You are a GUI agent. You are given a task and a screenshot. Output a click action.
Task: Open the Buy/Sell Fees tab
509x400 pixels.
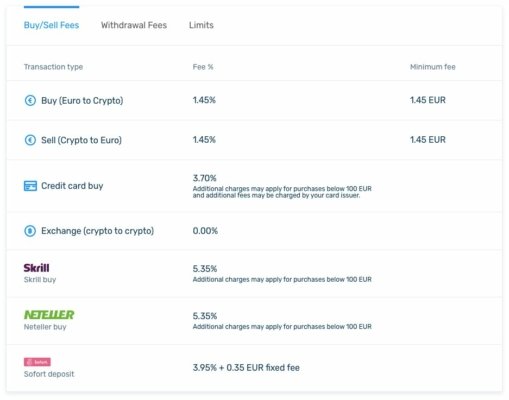[51, 25]
